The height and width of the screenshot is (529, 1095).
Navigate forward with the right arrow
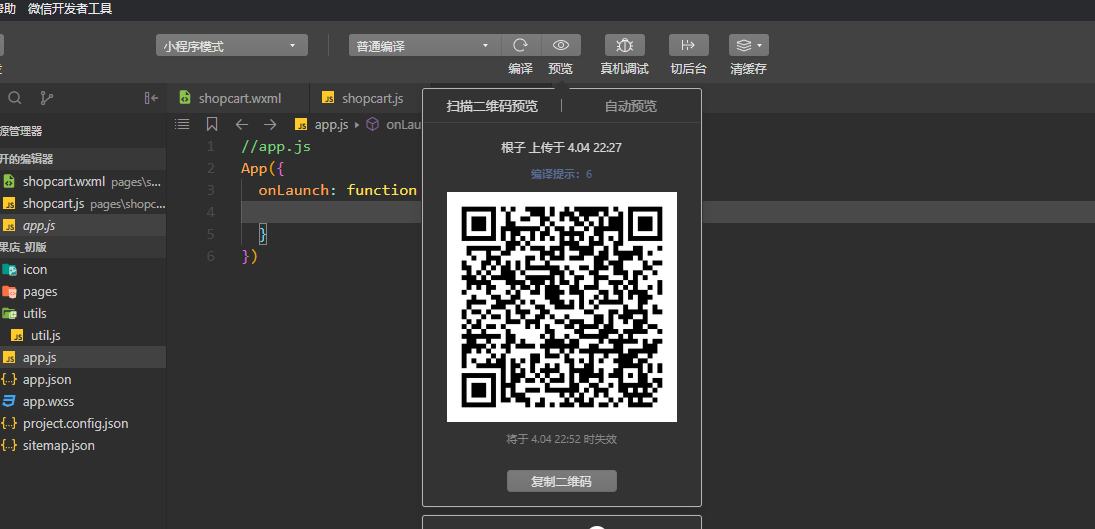pyautogui.click(x=270, y=124)
